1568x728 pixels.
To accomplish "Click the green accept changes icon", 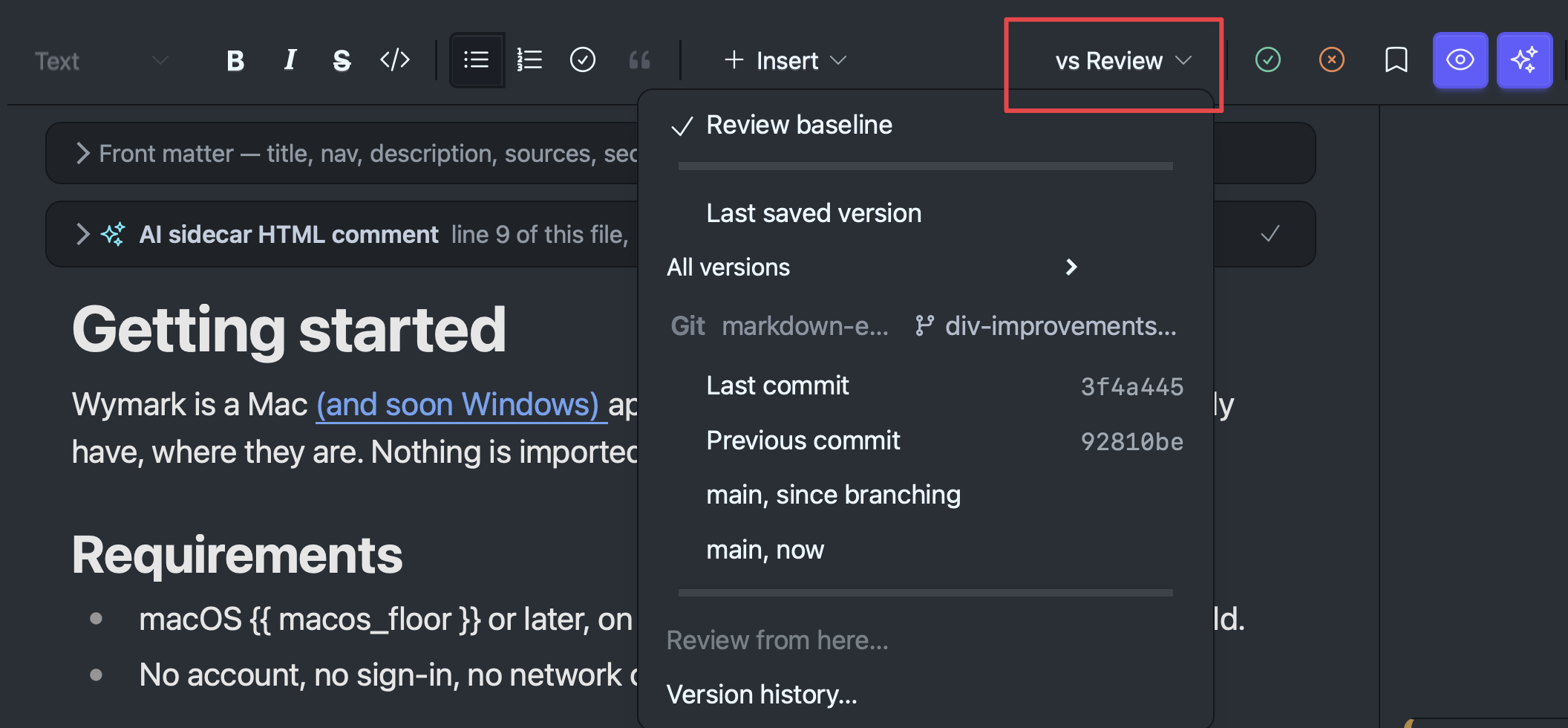I will (1268, 59).
